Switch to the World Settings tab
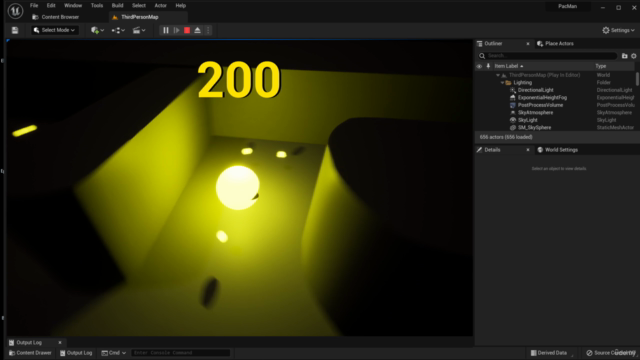The image size is (640, 360). pyautogui.click(x=558, y=150)
